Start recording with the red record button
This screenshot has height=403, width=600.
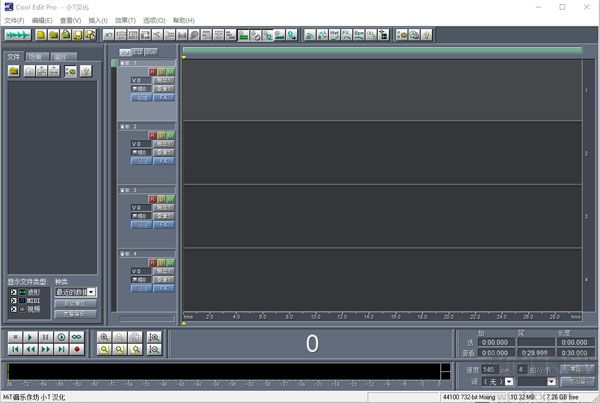click(x=77, y=349)
